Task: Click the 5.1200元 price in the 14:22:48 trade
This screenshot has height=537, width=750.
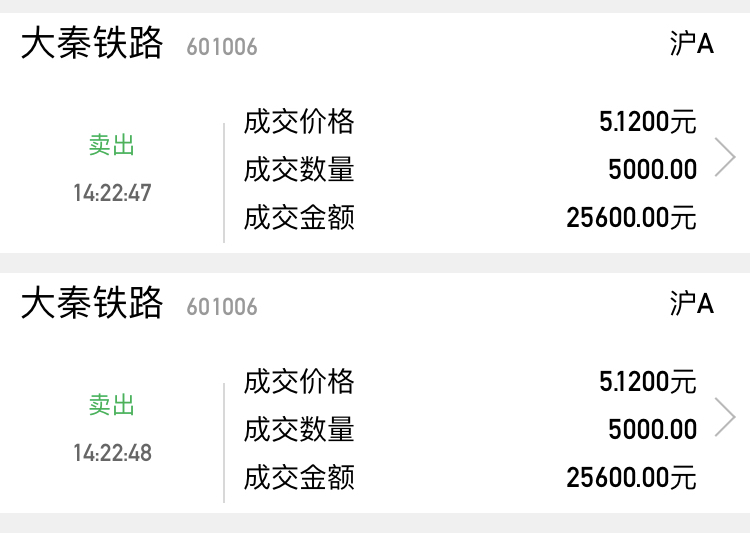Action: (647, 382)
